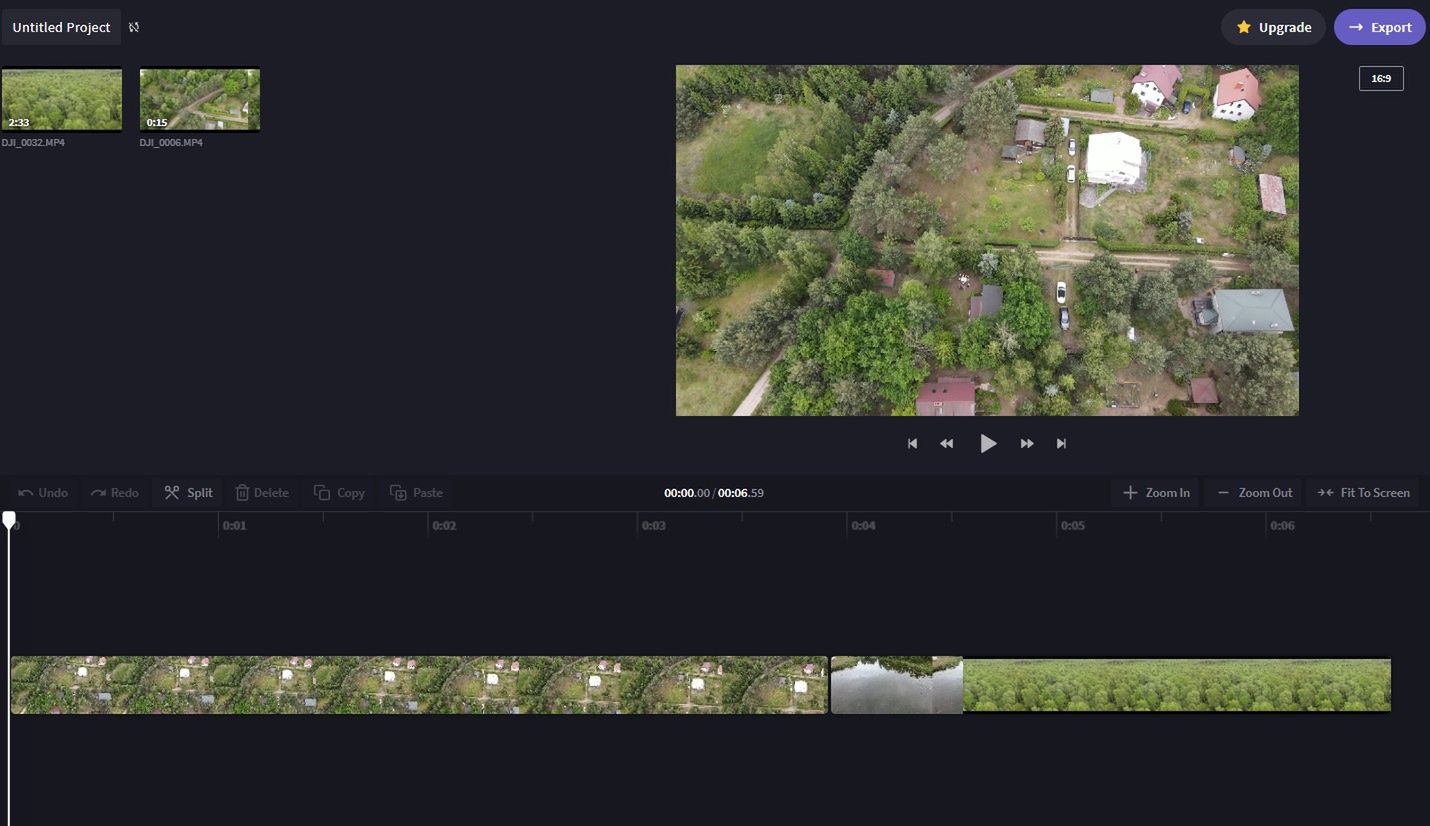The image size is (1430, 826).
Task: Click the rewind icon
Action: (x=947, y=443)
